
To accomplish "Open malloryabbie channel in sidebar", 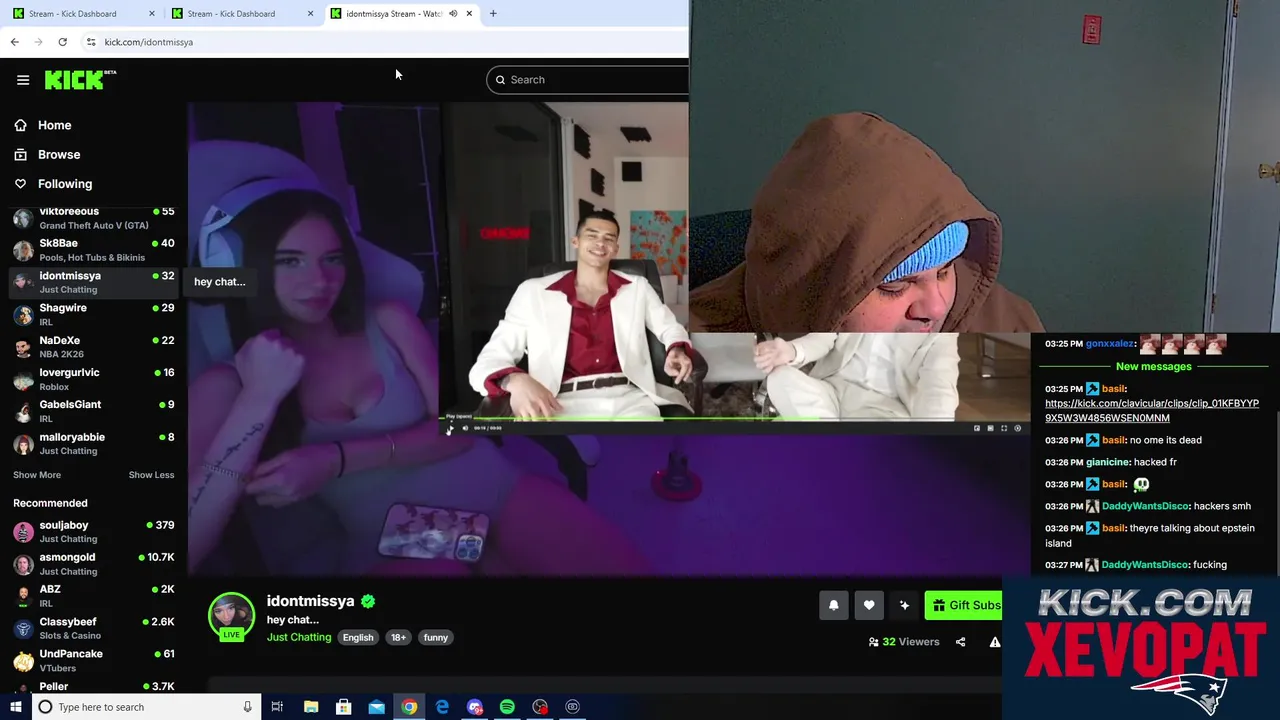I will [94, 443].
